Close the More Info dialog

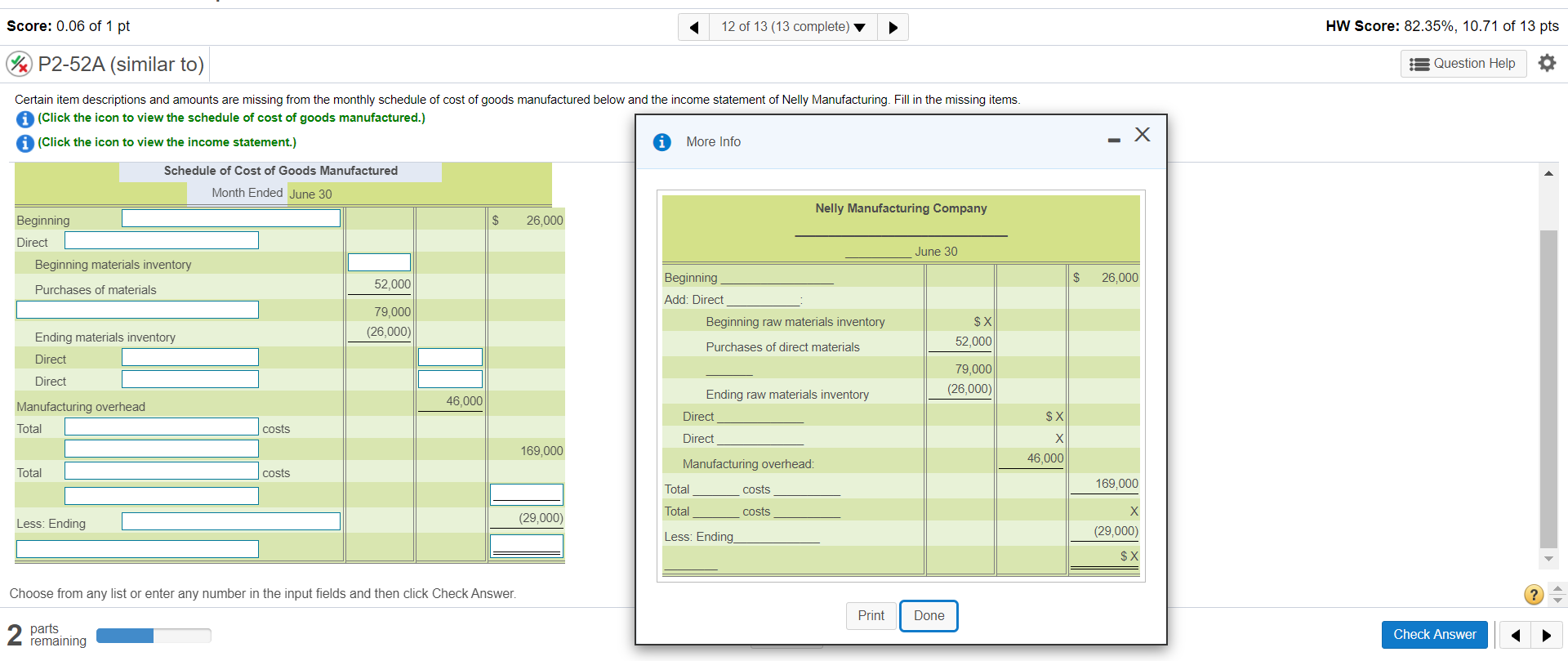coord(1143,135)
